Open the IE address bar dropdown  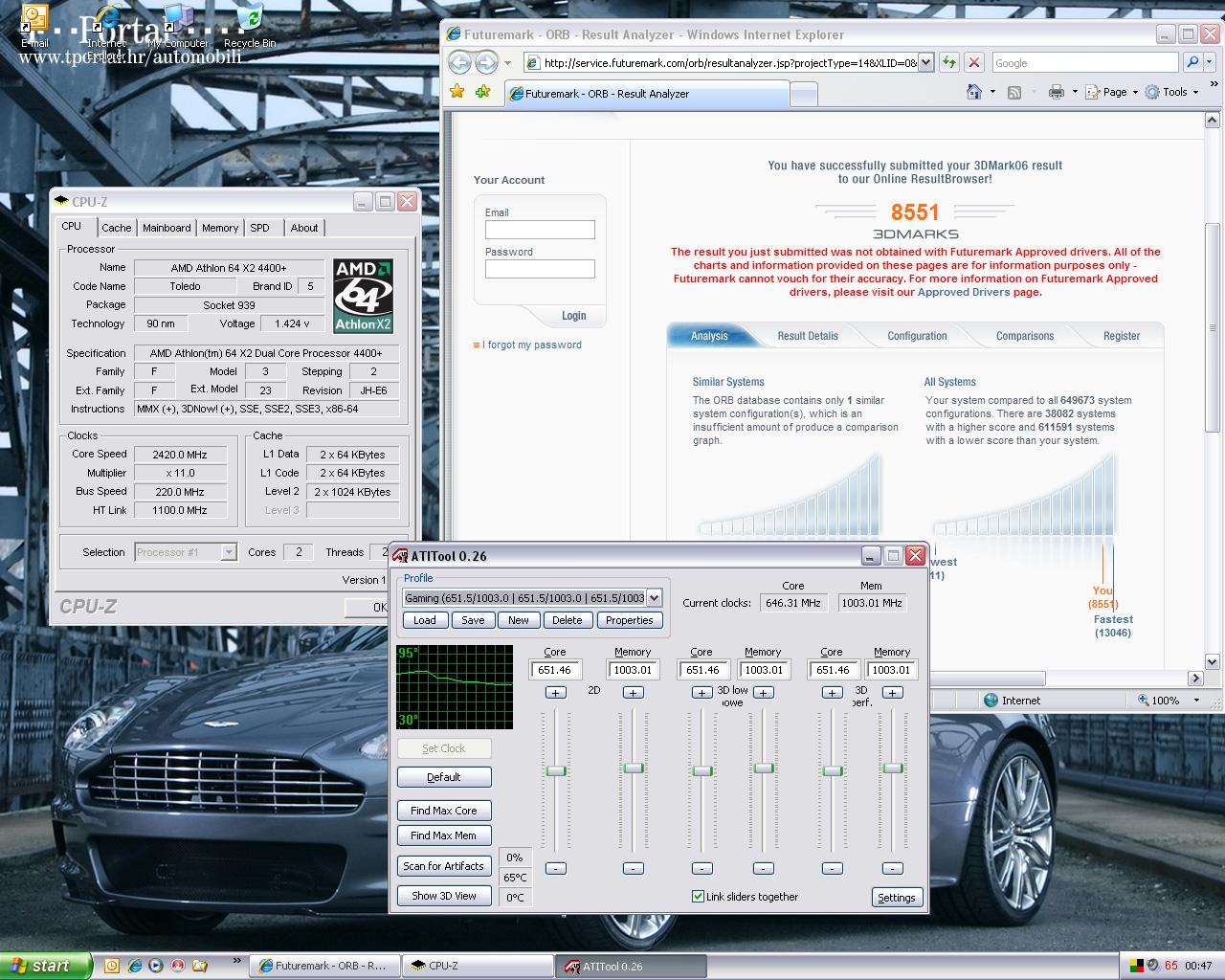point(925,63)
